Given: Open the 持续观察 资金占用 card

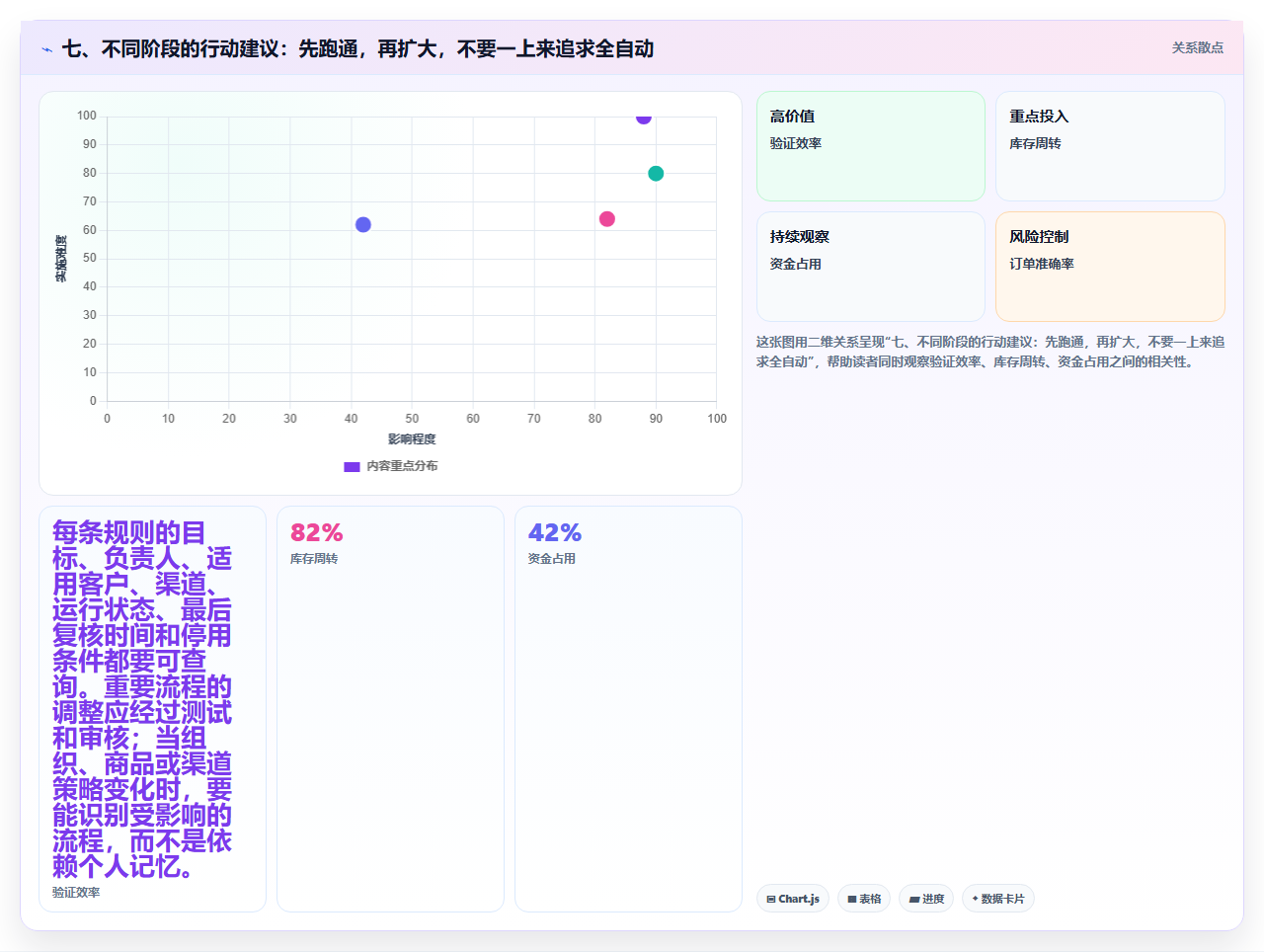Looking at the screenshot, I should tap(871, 267).
